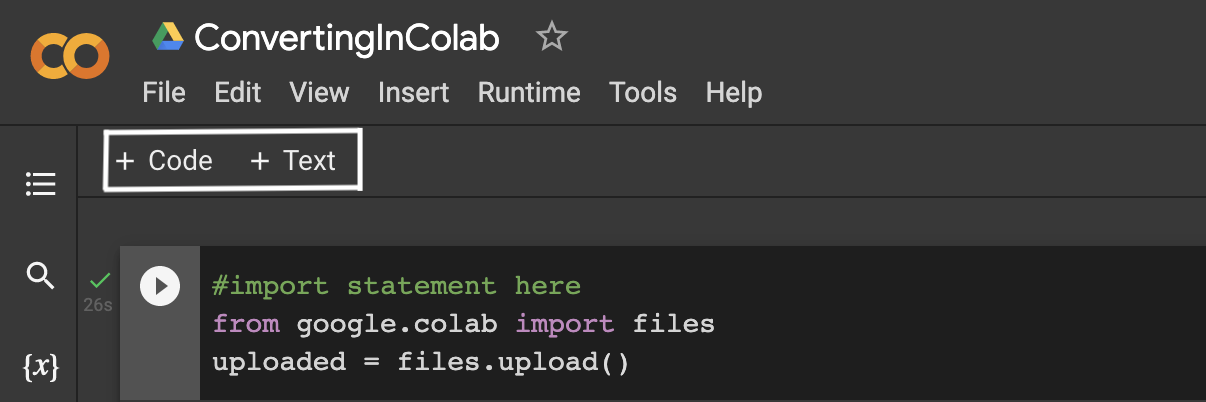1206x402 pixels.
Task: Show the variables inspector panel
Action: (40, 368)
